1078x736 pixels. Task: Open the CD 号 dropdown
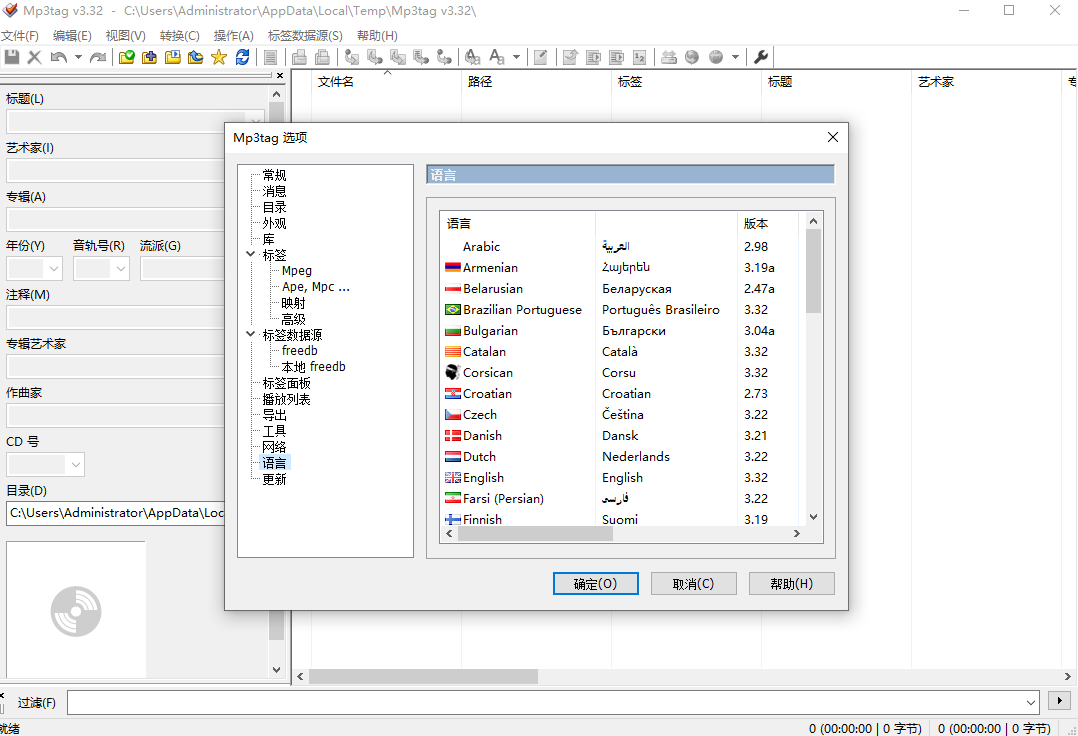coord(75,465)
